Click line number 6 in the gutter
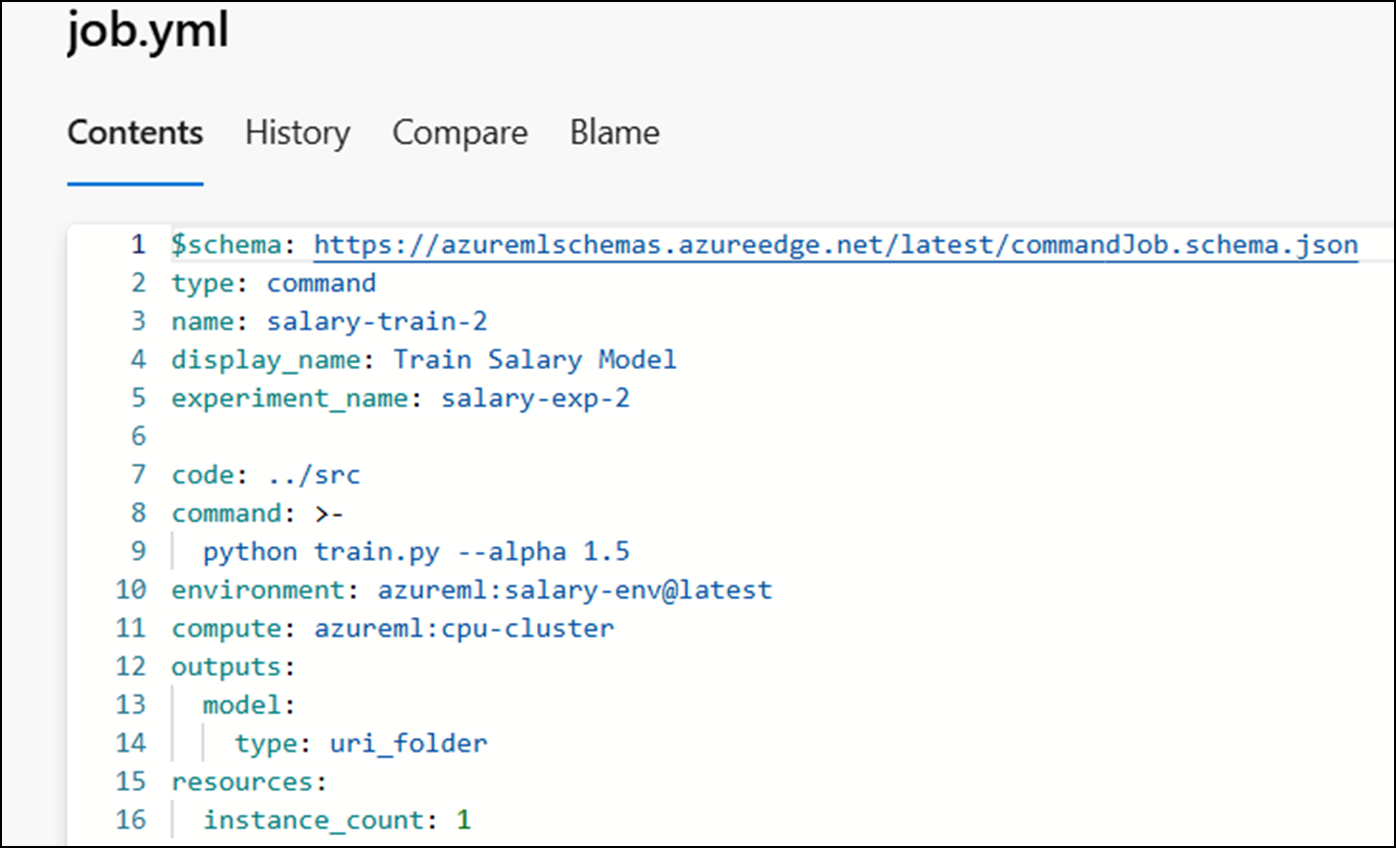 [x=138, y=436]
